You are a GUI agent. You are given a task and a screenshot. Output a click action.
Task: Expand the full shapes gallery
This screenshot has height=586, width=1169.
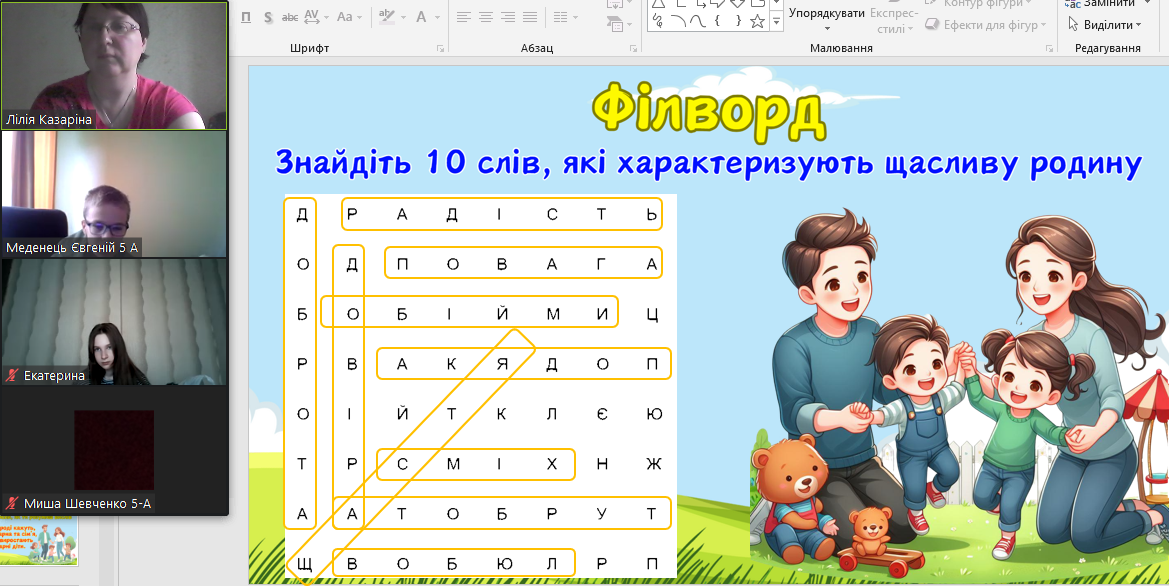(x=776, y=22)
